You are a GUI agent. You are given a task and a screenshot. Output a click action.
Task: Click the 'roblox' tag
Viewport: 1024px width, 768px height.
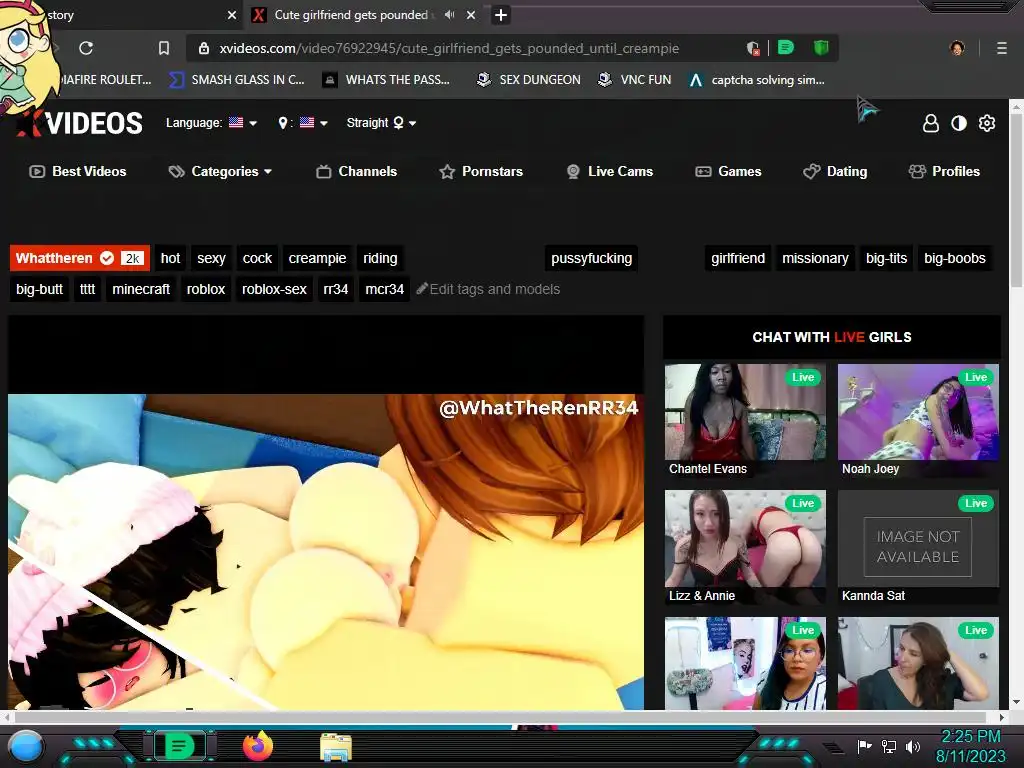[x=206, y=289]
